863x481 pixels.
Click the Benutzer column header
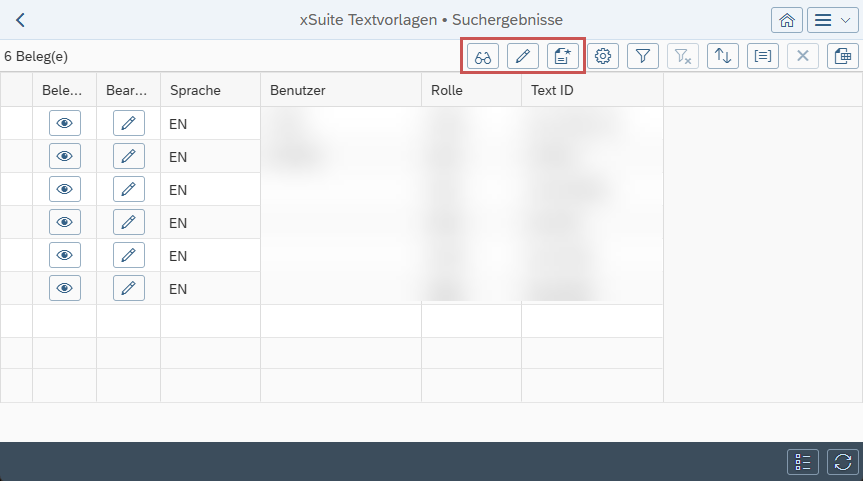click(x=341, y=90)
